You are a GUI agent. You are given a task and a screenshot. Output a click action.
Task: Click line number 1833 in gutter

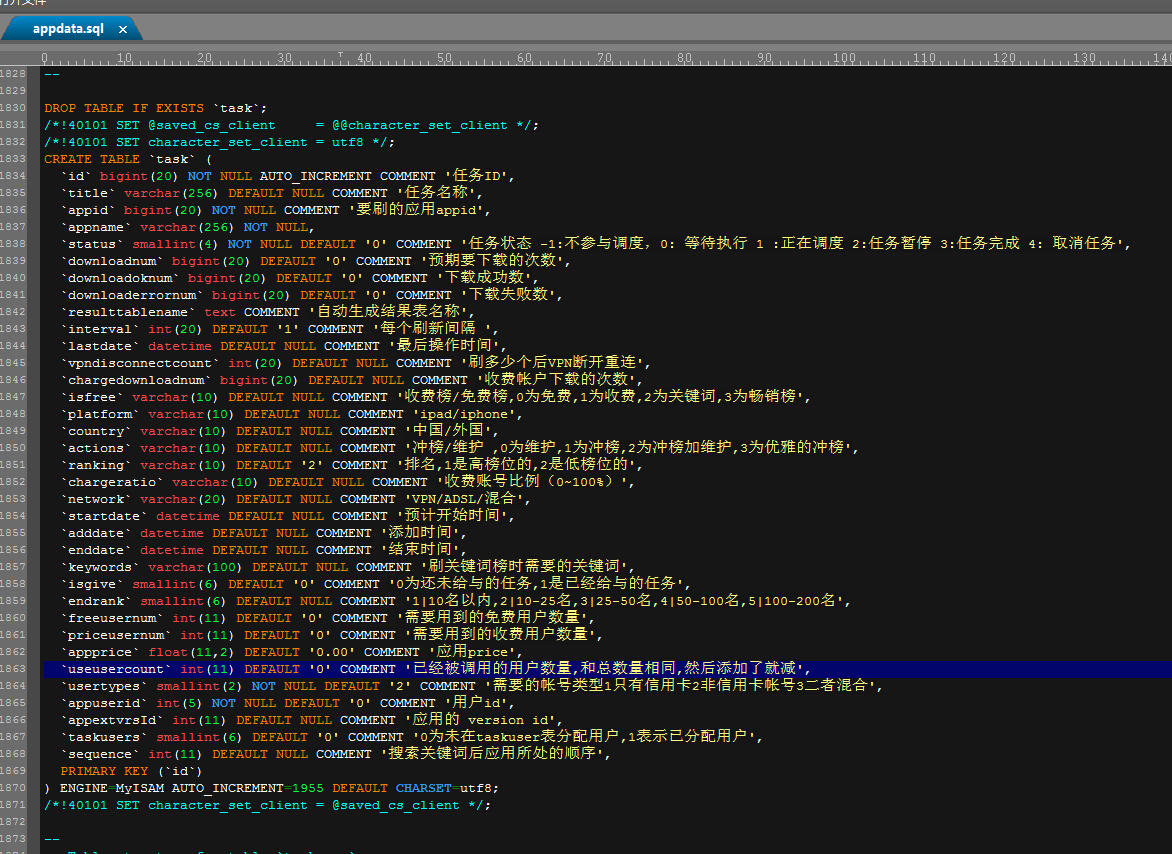click(x=13, y=158)
